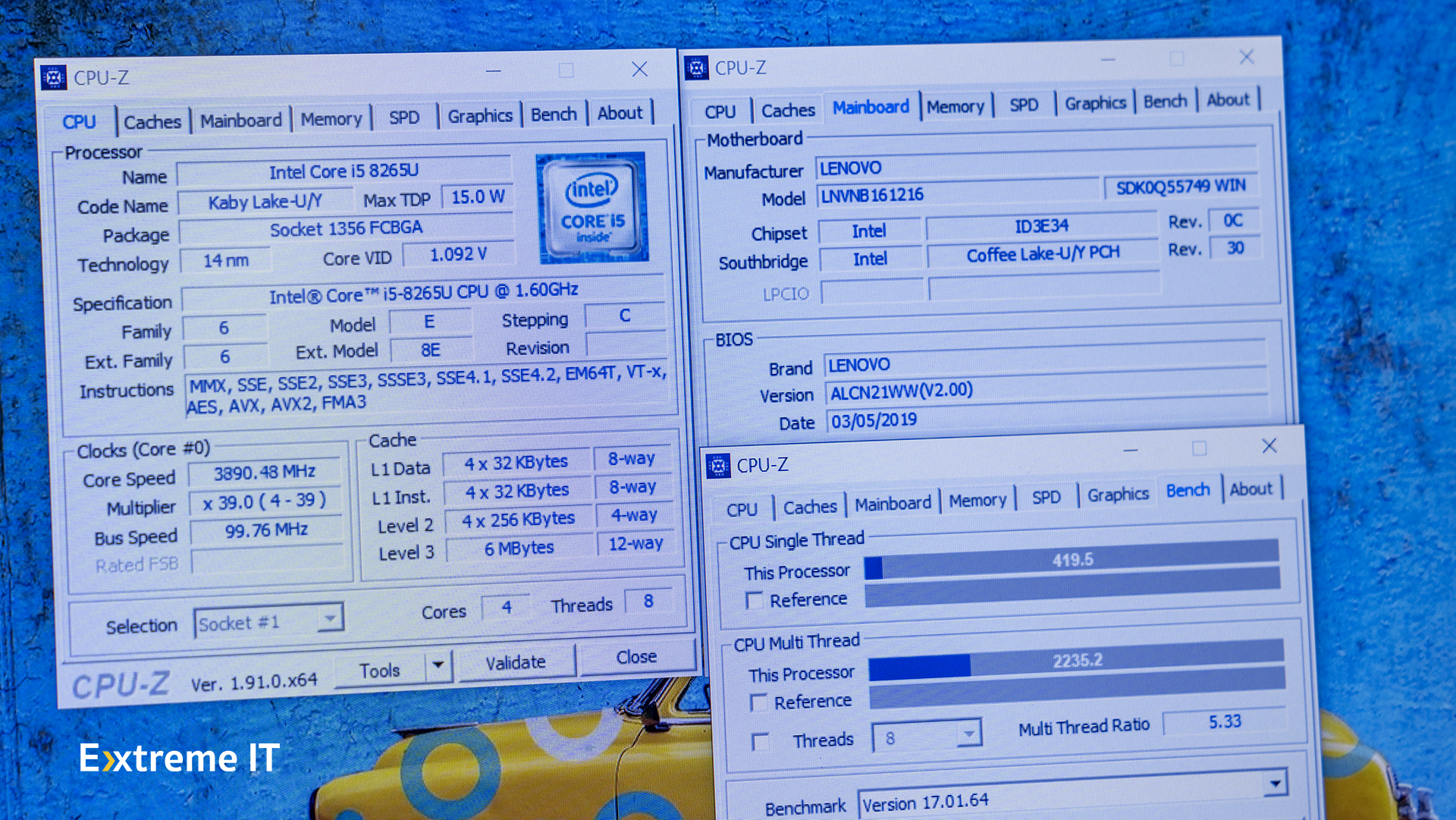Select Graphics tab in Mainboard window
This screenshot has width=1456, height=820.
tap(1095, 102)
